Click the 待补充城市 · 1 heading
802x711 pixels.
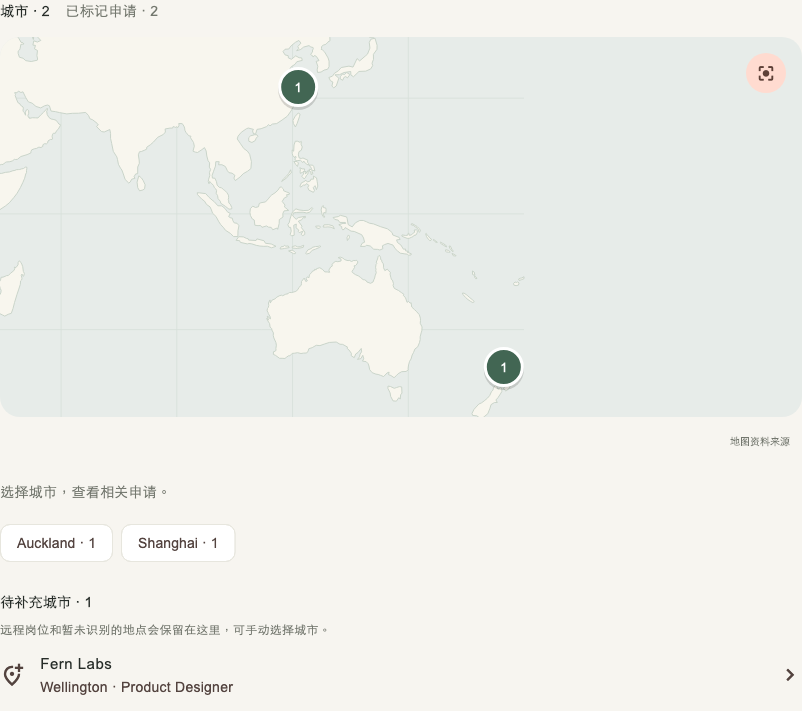pos(46,602)
